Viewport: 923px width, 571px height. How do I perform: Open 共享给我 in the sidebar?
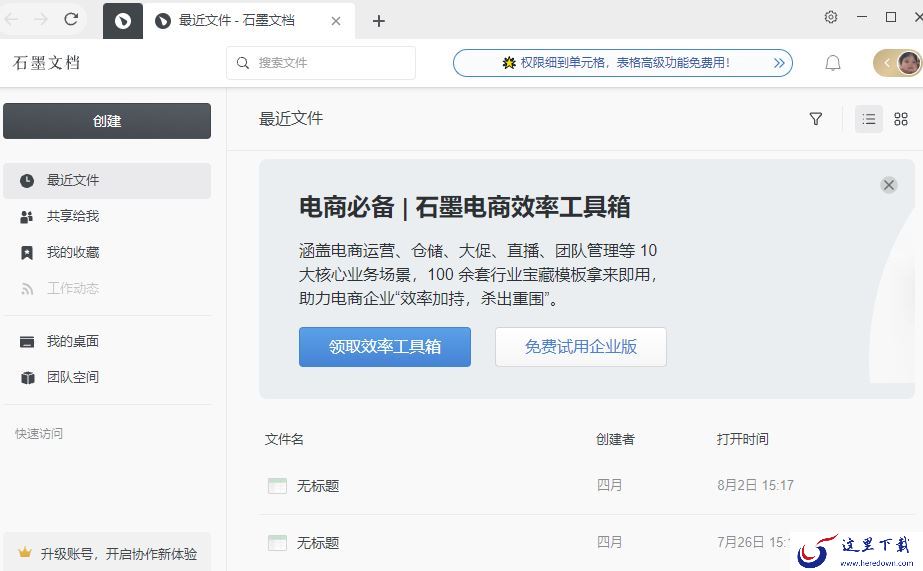point(107,217)
